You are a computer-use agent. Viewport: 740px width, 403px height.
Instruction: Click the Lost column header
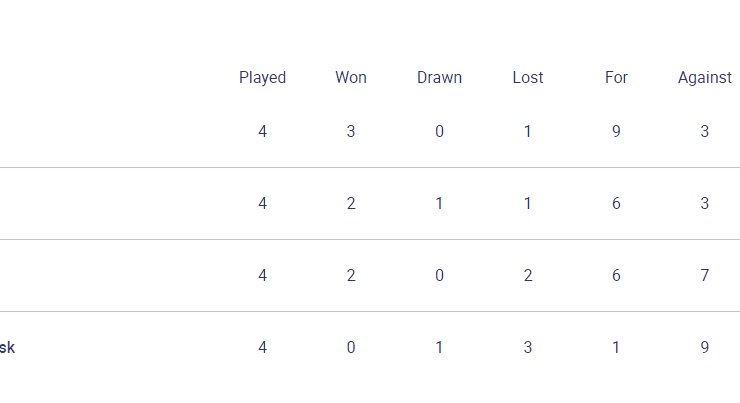(528, 77)
